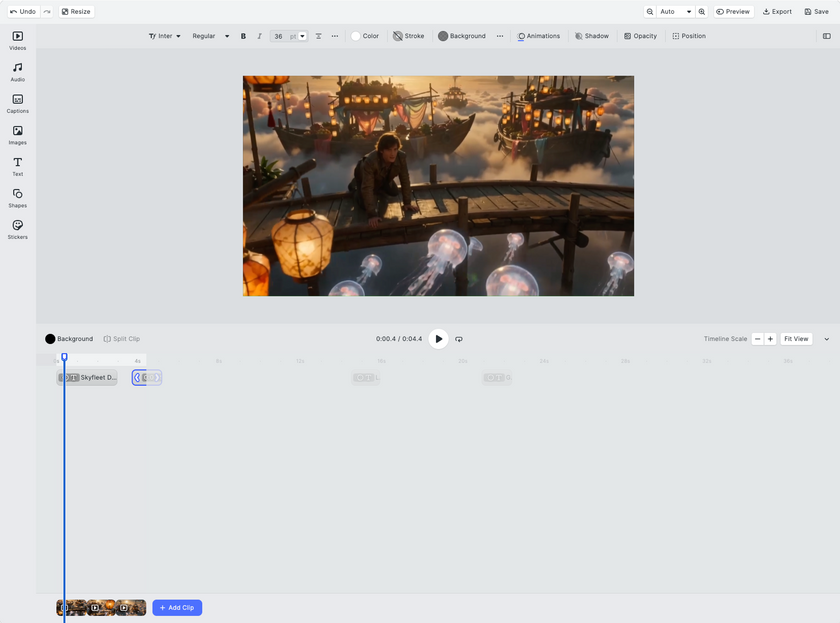Open the Captions panel
Screen dimensions: 840x623
18,104
